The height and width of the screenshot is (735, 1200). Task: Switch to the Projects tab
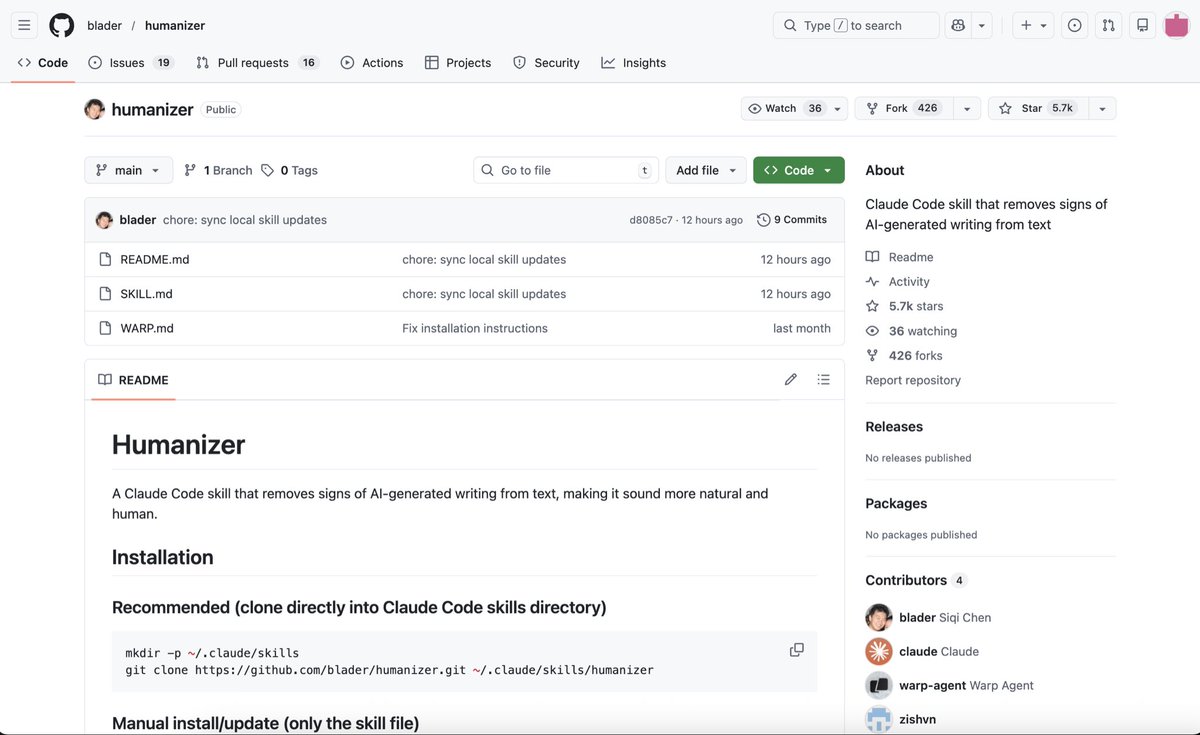tap(458, 62)
